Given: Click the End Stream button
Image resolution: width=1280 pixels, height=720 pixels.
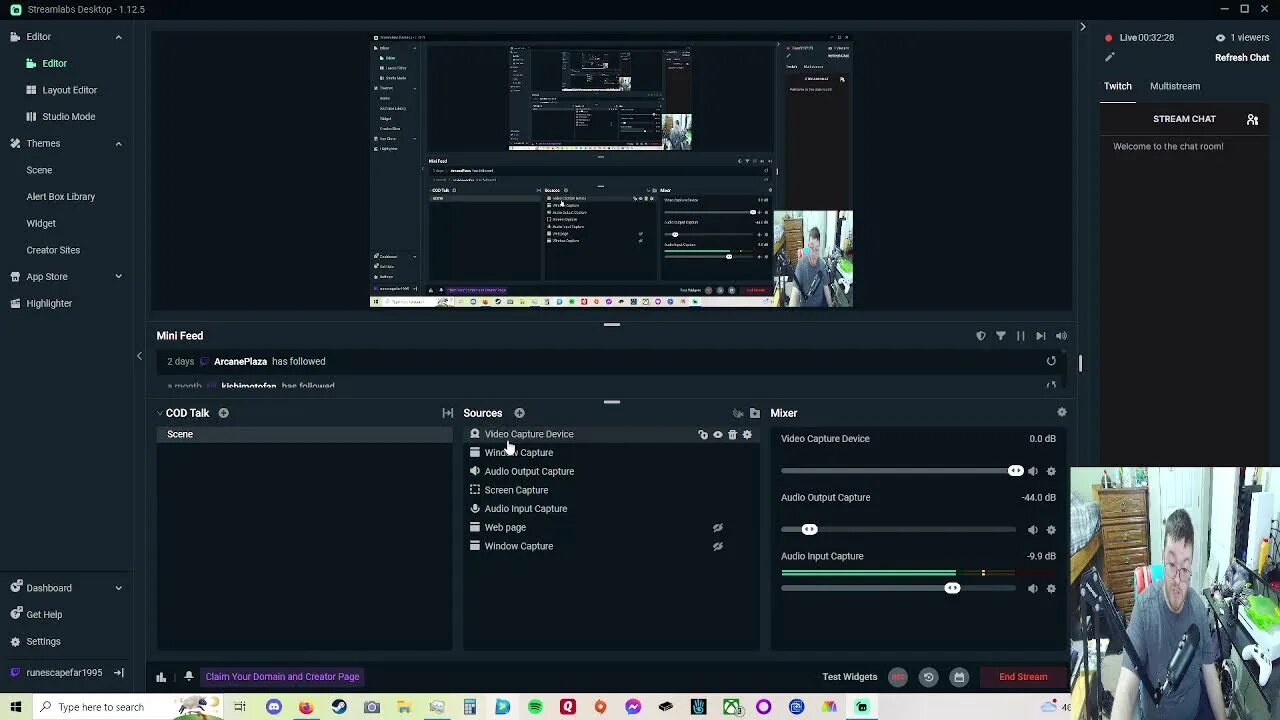Looking at the screenshot, I should pos(1023,677).
